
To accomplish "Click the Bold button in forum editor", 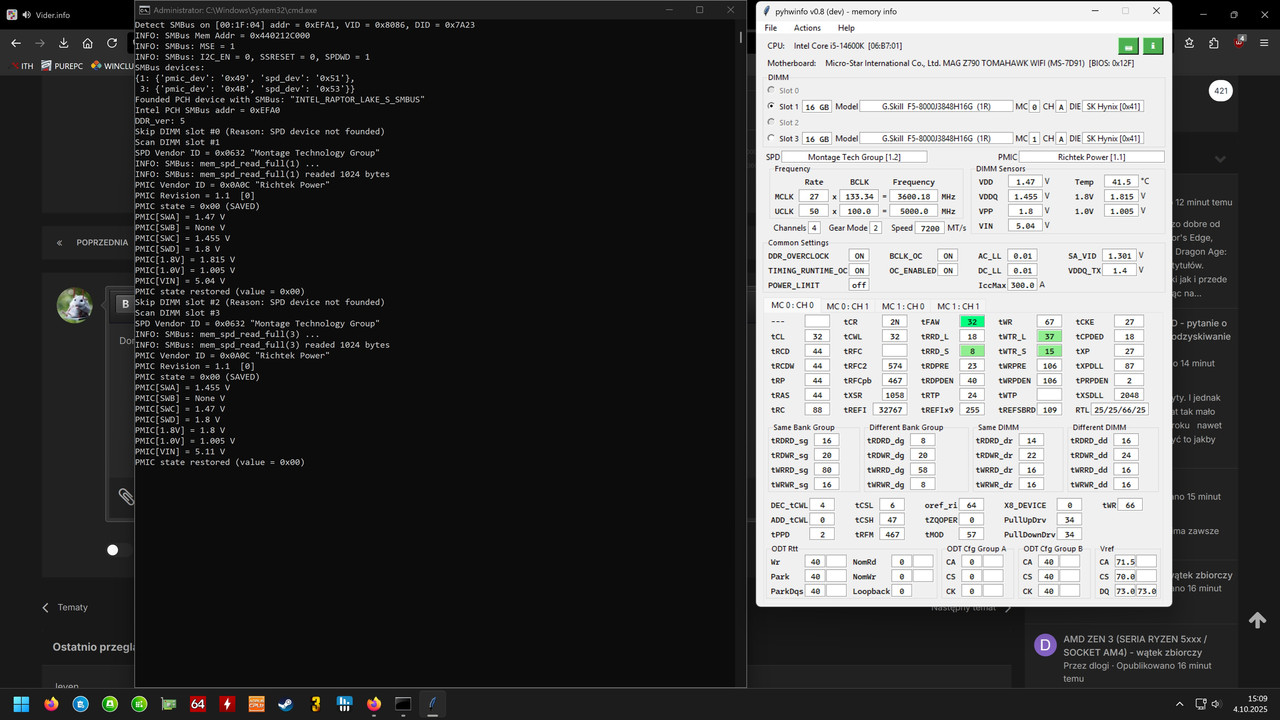I will (125, 303).
